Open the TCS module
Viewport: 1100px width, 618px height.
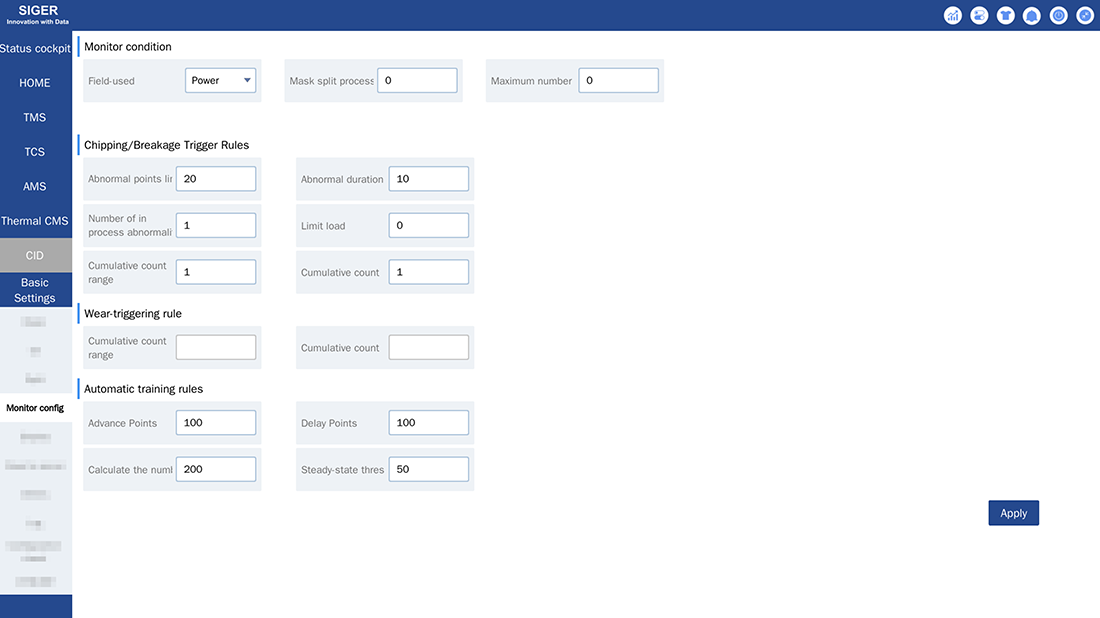pos(35,152)
